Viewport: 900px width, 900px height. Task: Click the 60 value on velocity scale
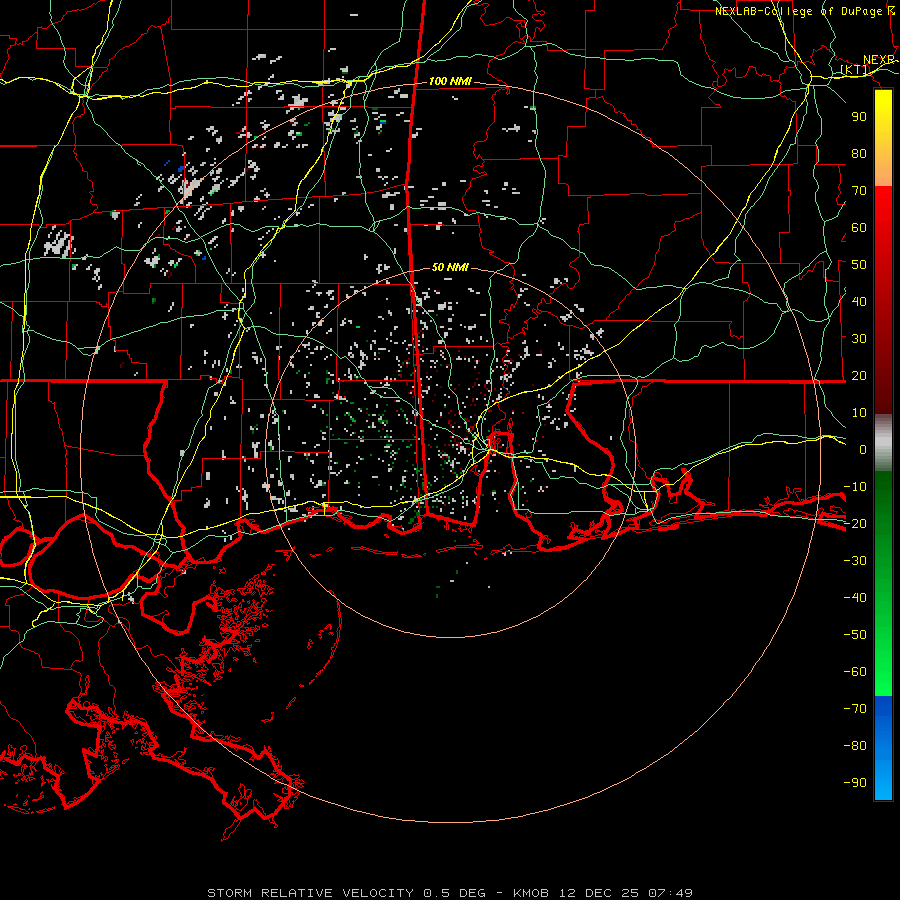(859, 228)
